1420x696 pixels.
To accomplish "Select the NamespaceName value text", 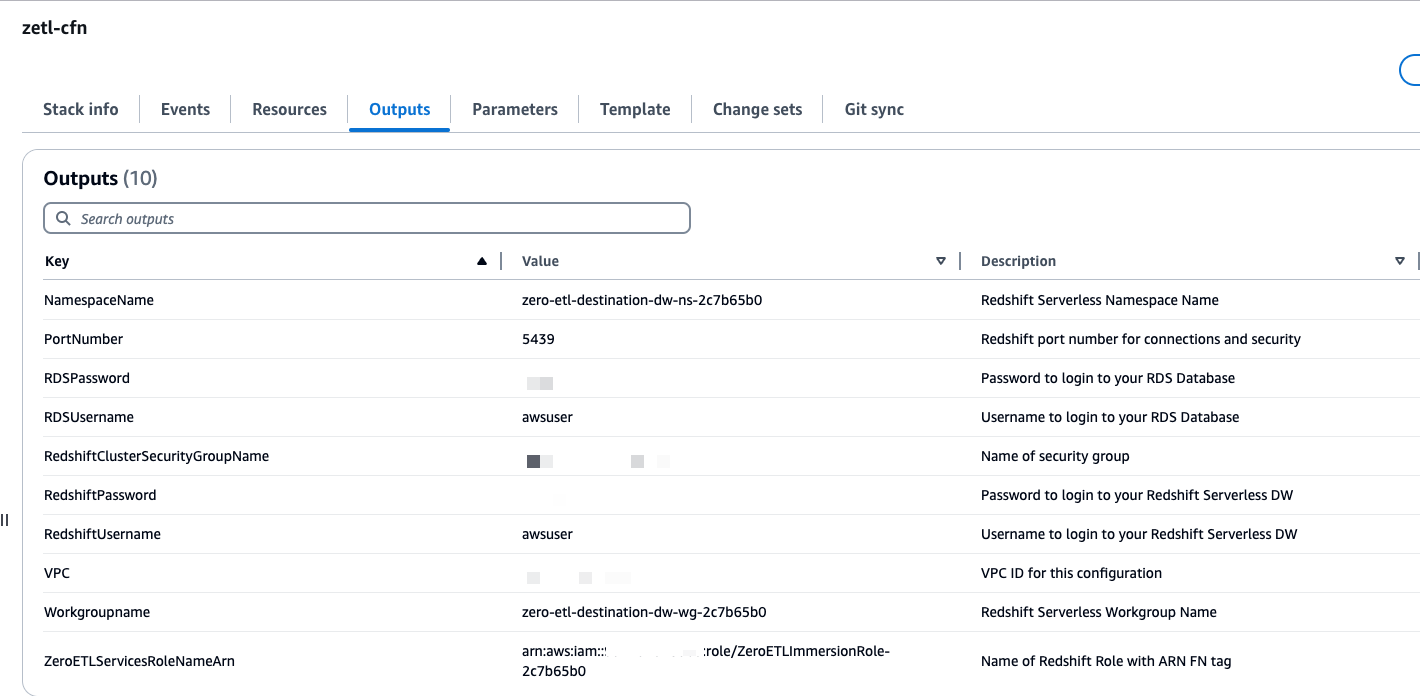I will [642, 300].
